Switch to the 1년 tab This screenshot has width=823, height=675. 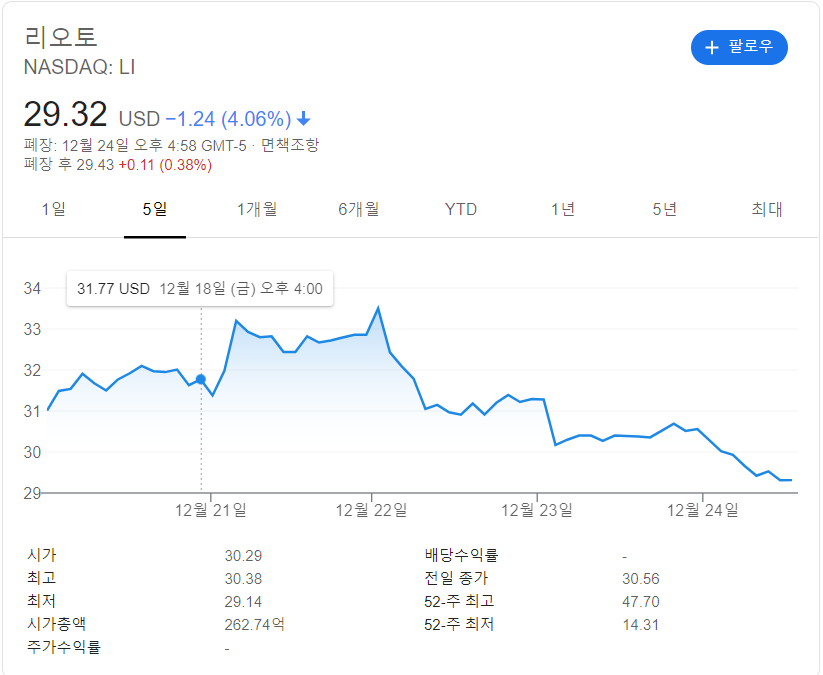[x=563, y=209]
